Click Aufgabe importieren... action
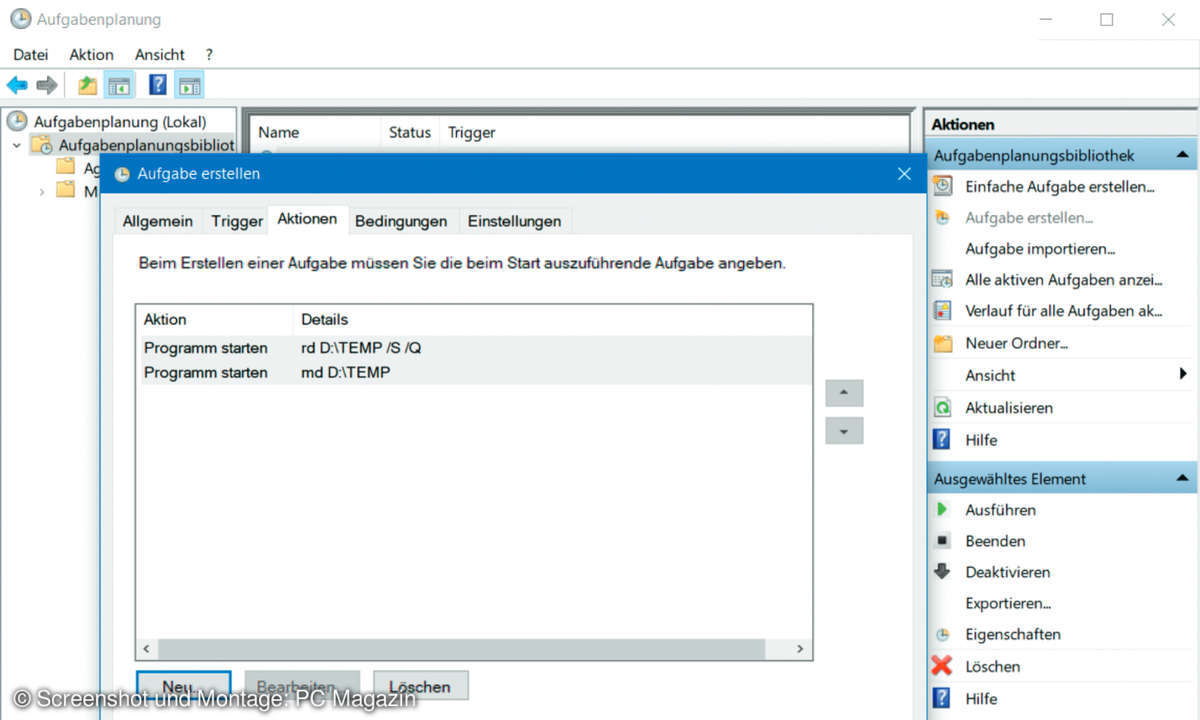1200x720 pixels. coord(1040,248)
